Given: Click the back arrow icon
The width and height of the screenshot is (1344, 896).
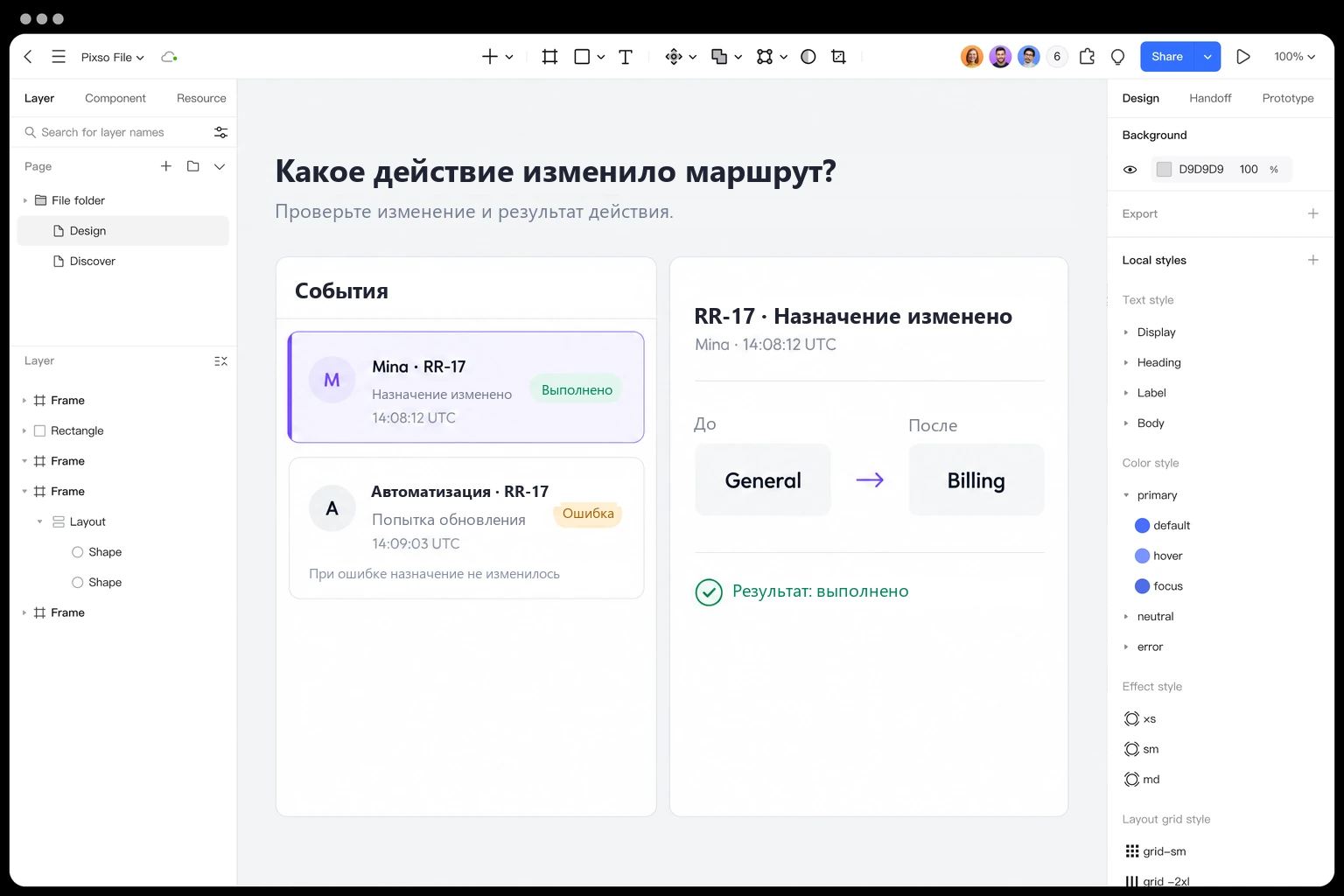Looking at the screenshot, I should (28, 57).
